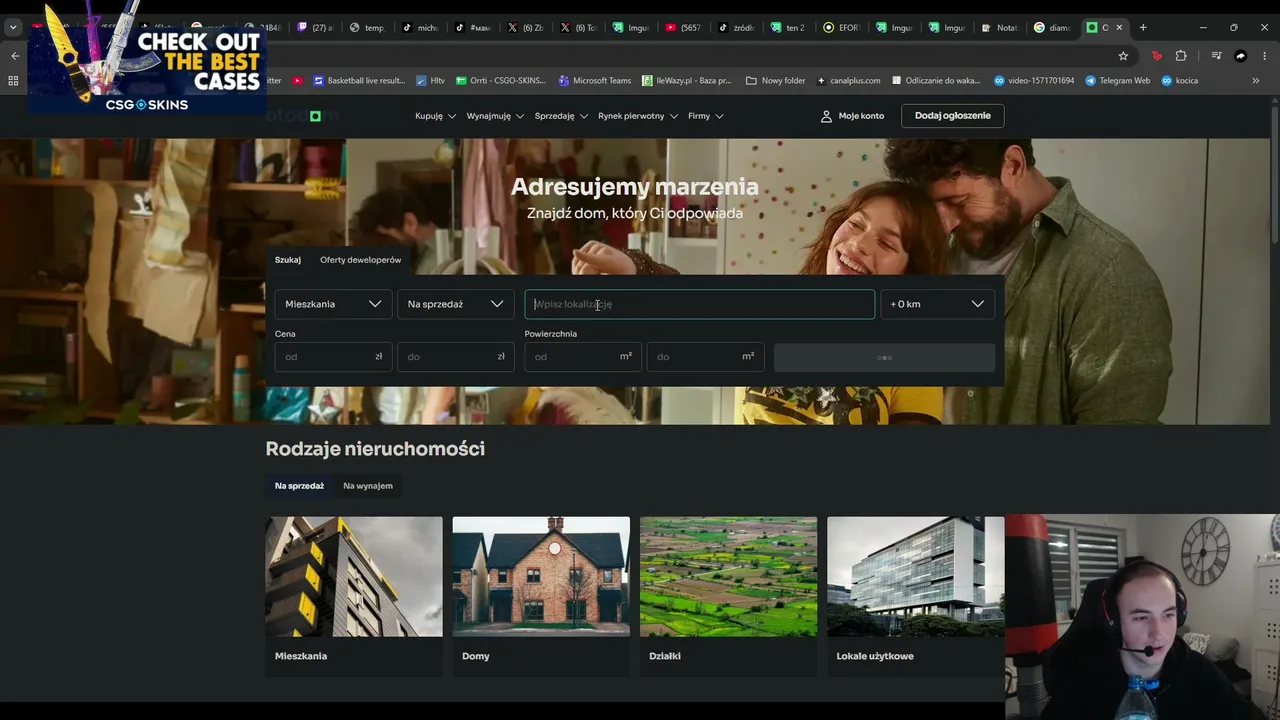Open the Hltv bookmark
Screen dimensions: 1280x720
coord(430,80)
